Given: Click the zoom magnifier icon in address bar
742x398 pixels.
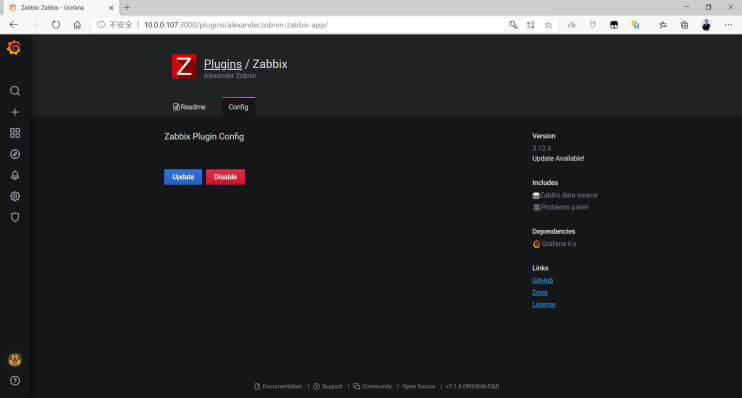Looking at the screenshot, I should (x=513, y=25).
